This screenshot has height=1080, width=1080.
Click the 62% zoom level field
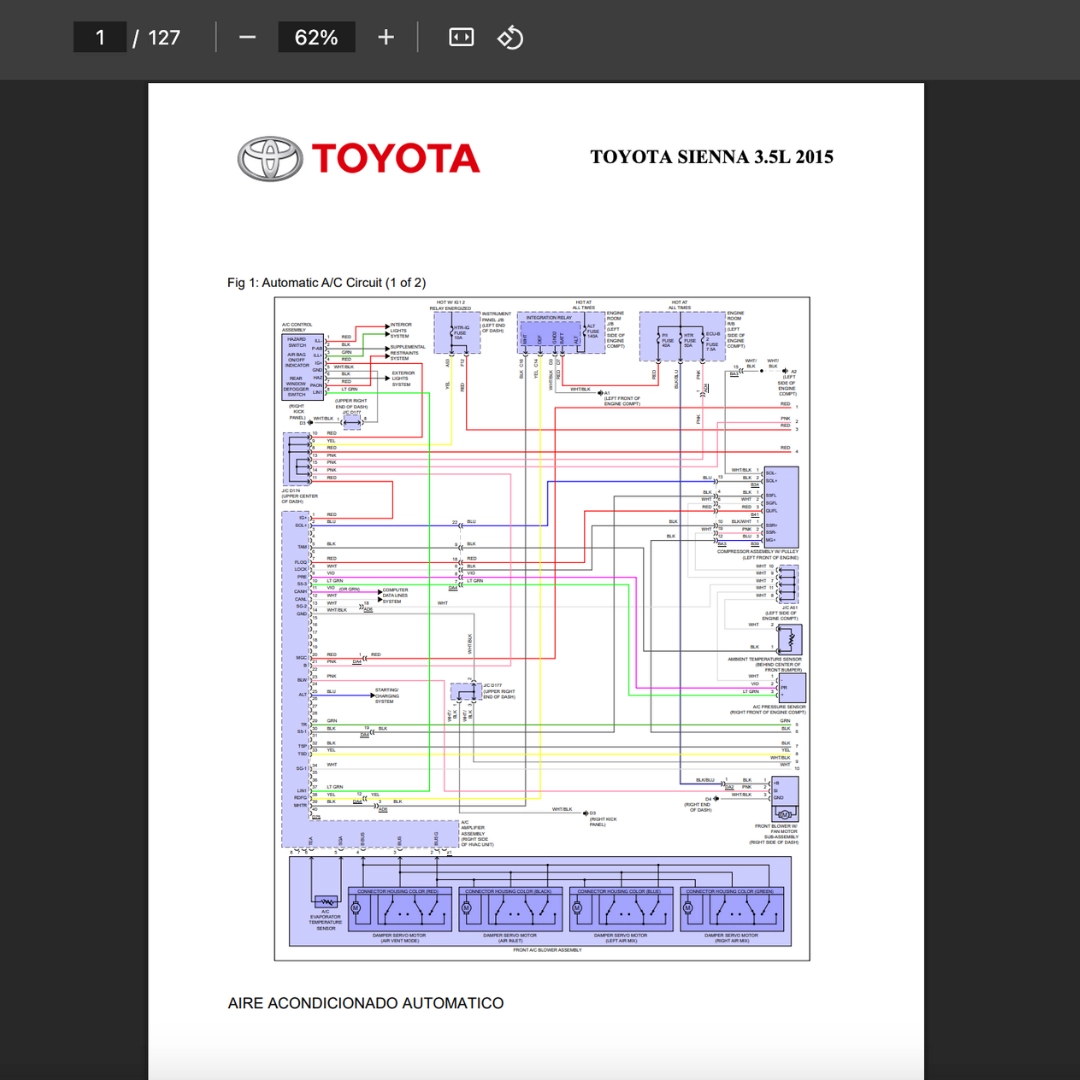(x=316, y=37)
